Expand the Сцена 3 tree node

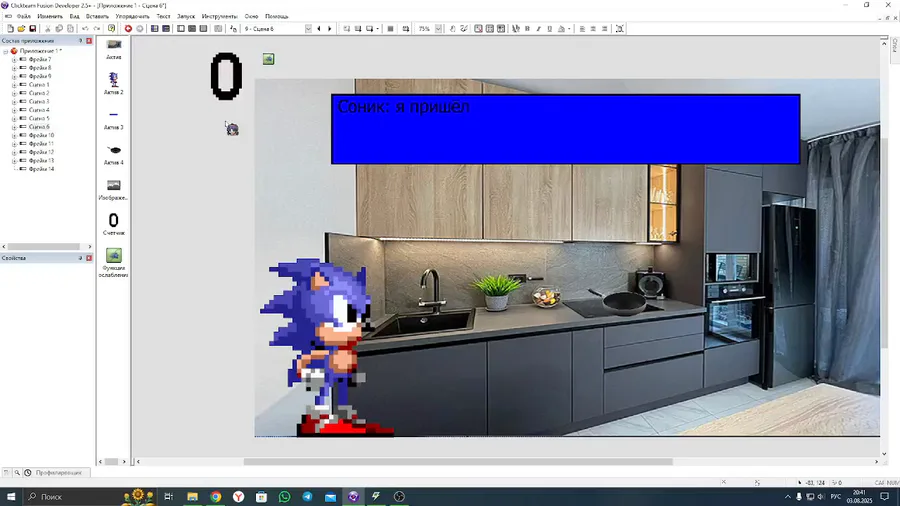pyautogui.click(x=14, y=102)
